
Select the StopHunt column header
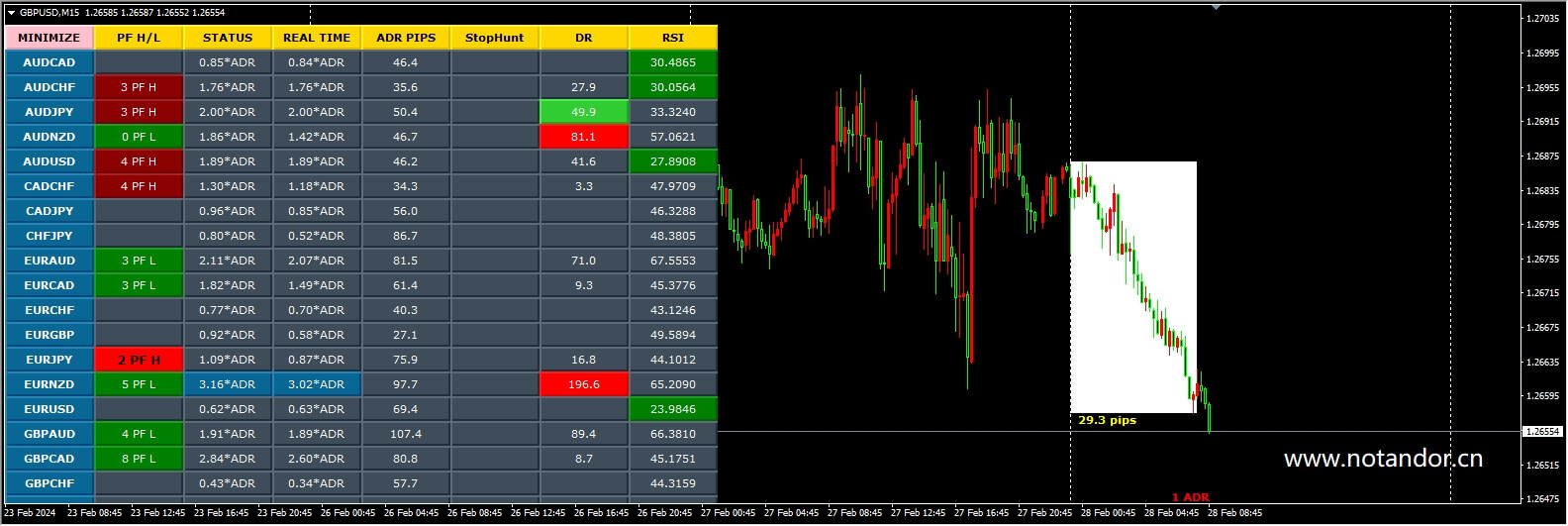495,38
